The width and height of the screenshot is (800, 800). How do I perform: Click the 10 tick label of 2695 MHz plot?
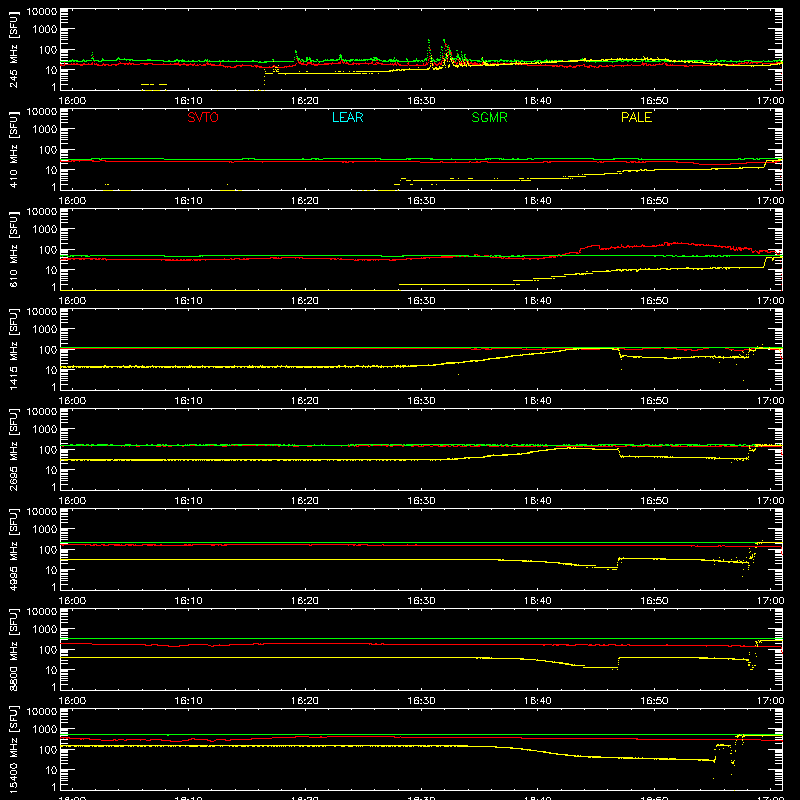point(52,470)
